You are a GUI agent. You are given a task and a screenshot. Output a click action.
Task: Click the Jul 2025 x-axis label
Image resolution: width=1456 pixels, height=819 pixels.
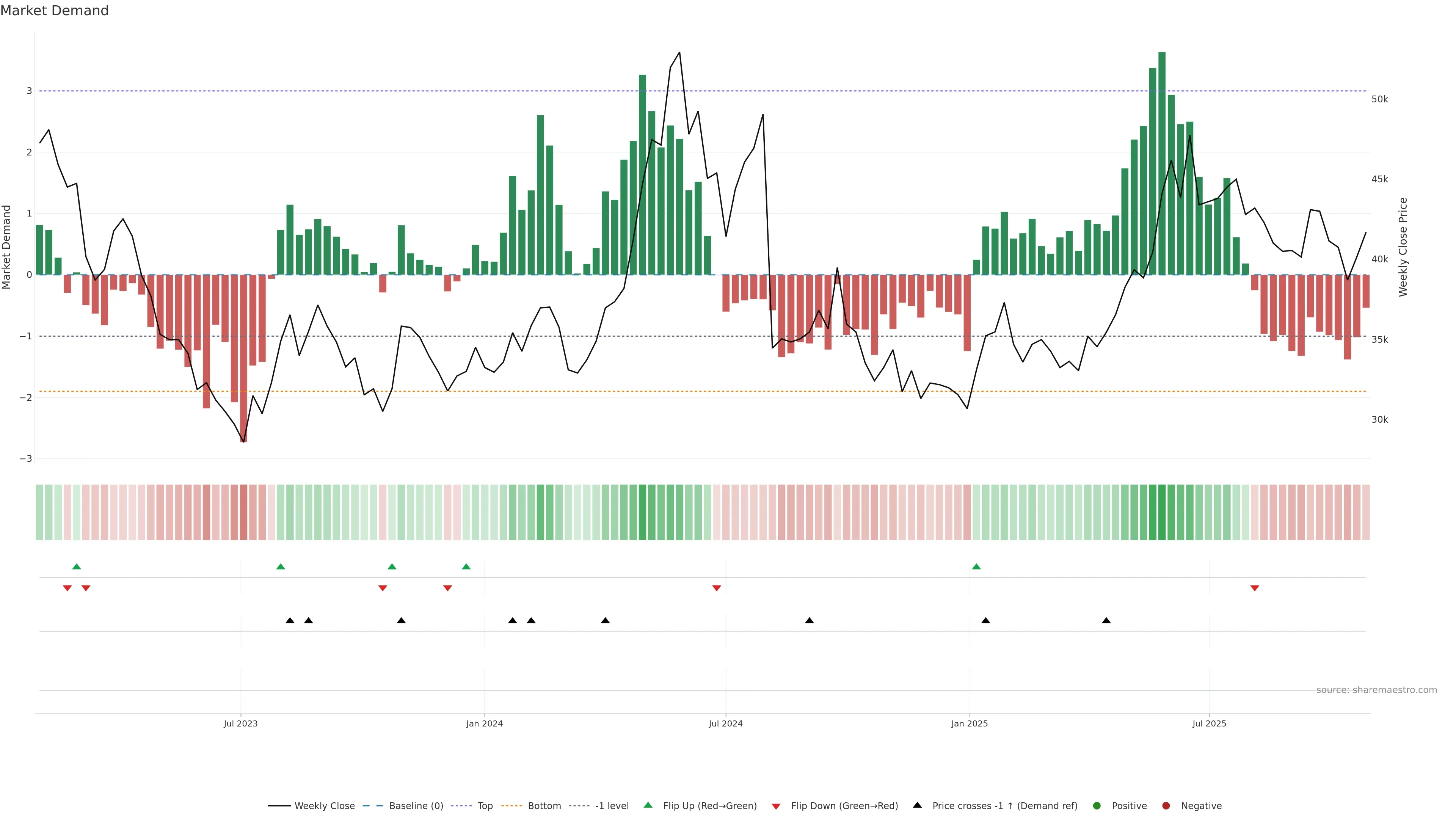tap(1209, 723)
